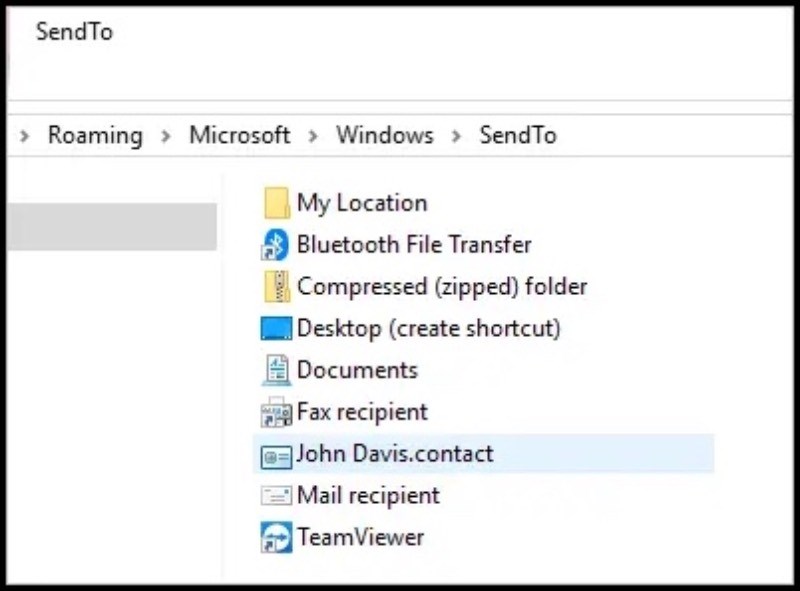Click the John Davis.contact card icon
This screenshot has width=800, height=591.
point(276,456)
